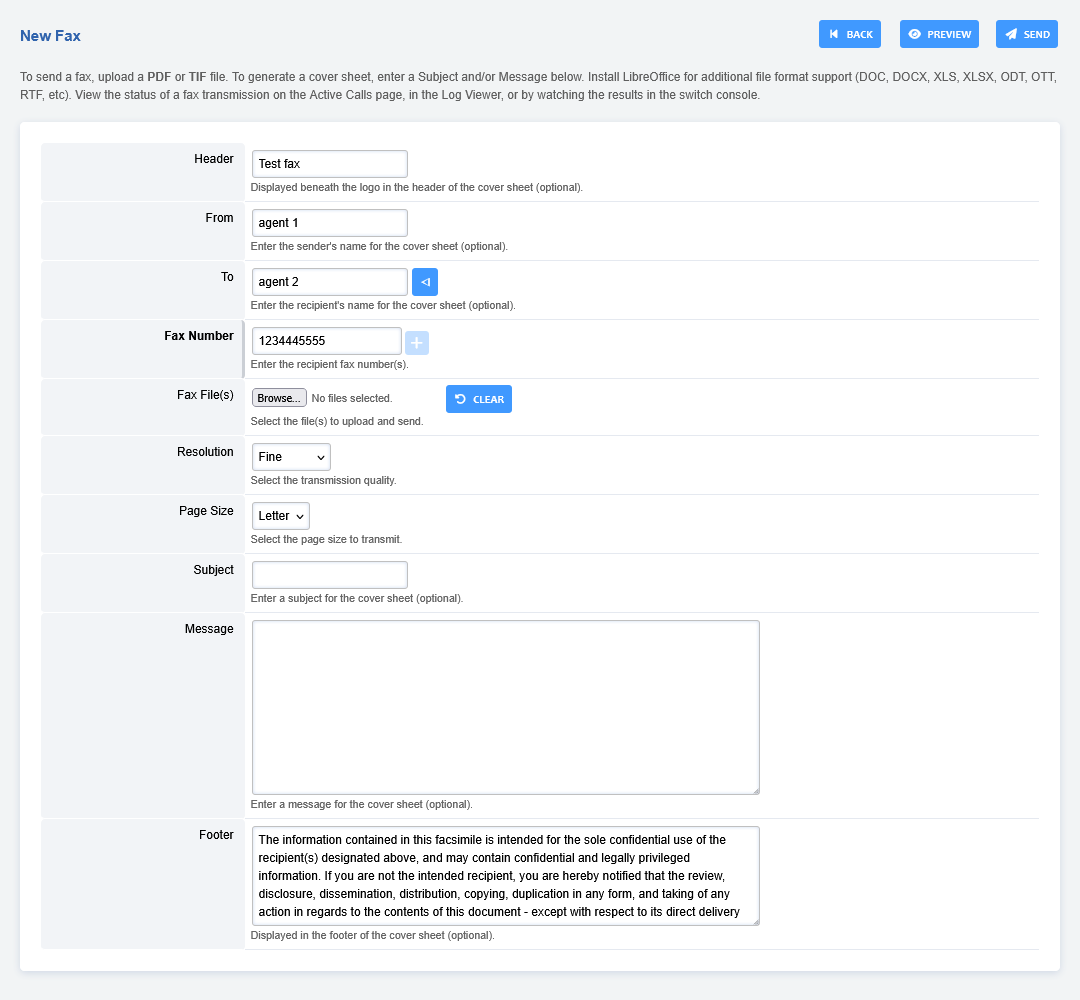Clear the selected fax files
This screenshot has width=1080, height=1000.
click(x=478, y=399)
